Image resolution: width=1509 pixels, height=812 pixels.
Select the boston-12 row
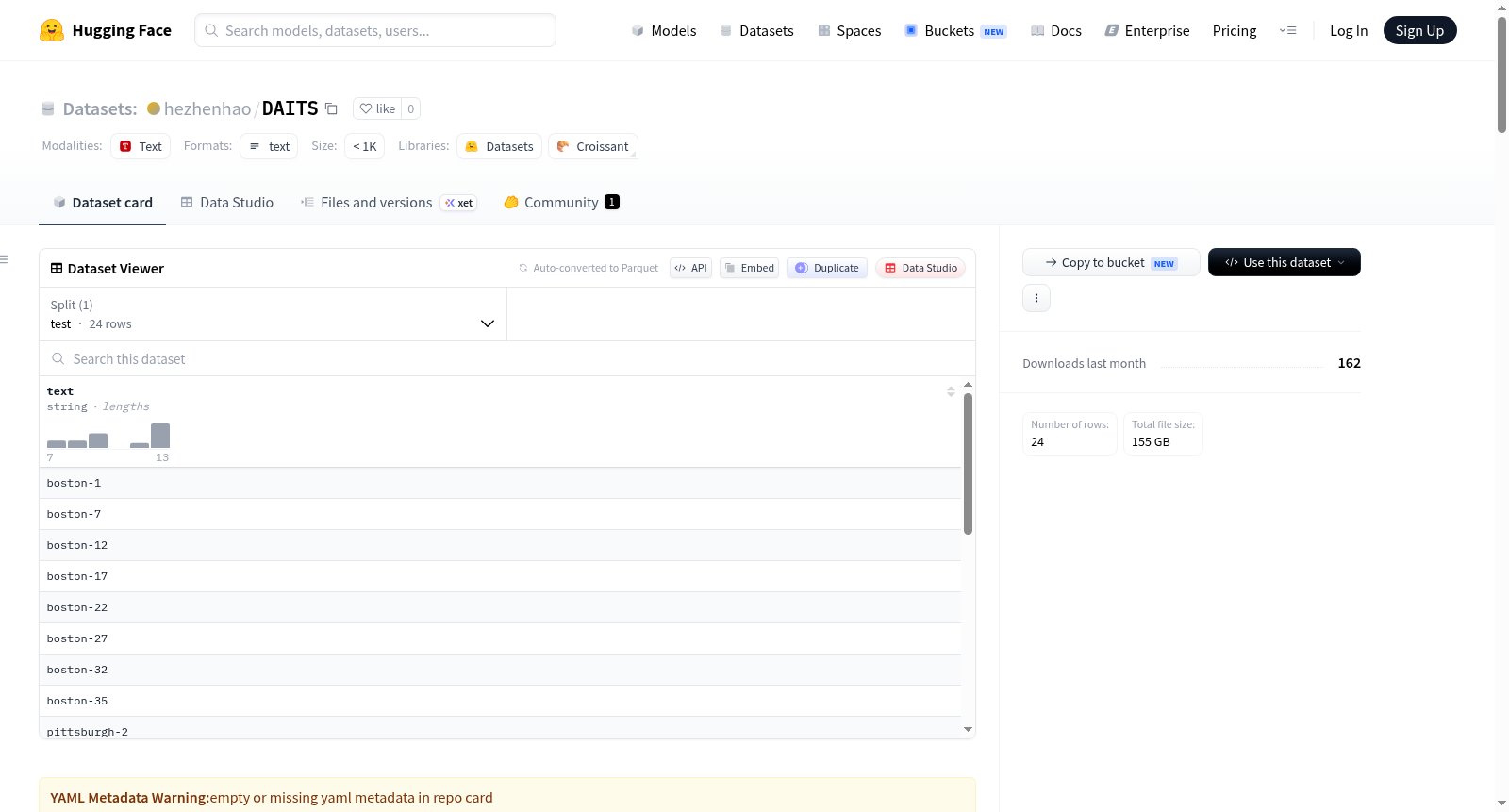click(x=500, y=545)
